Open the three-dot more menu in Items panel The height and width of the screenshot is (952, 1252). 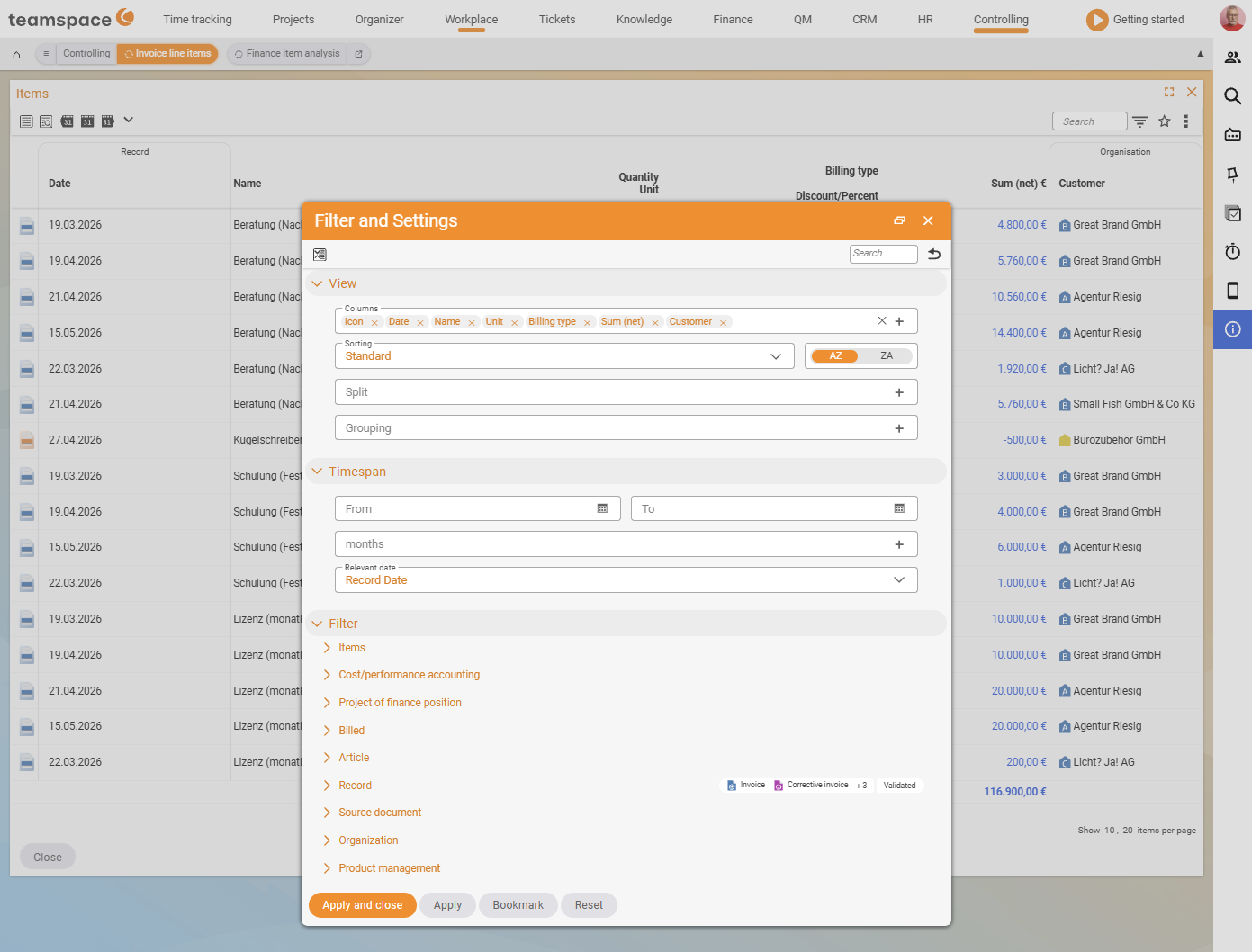click(1186, 121)
